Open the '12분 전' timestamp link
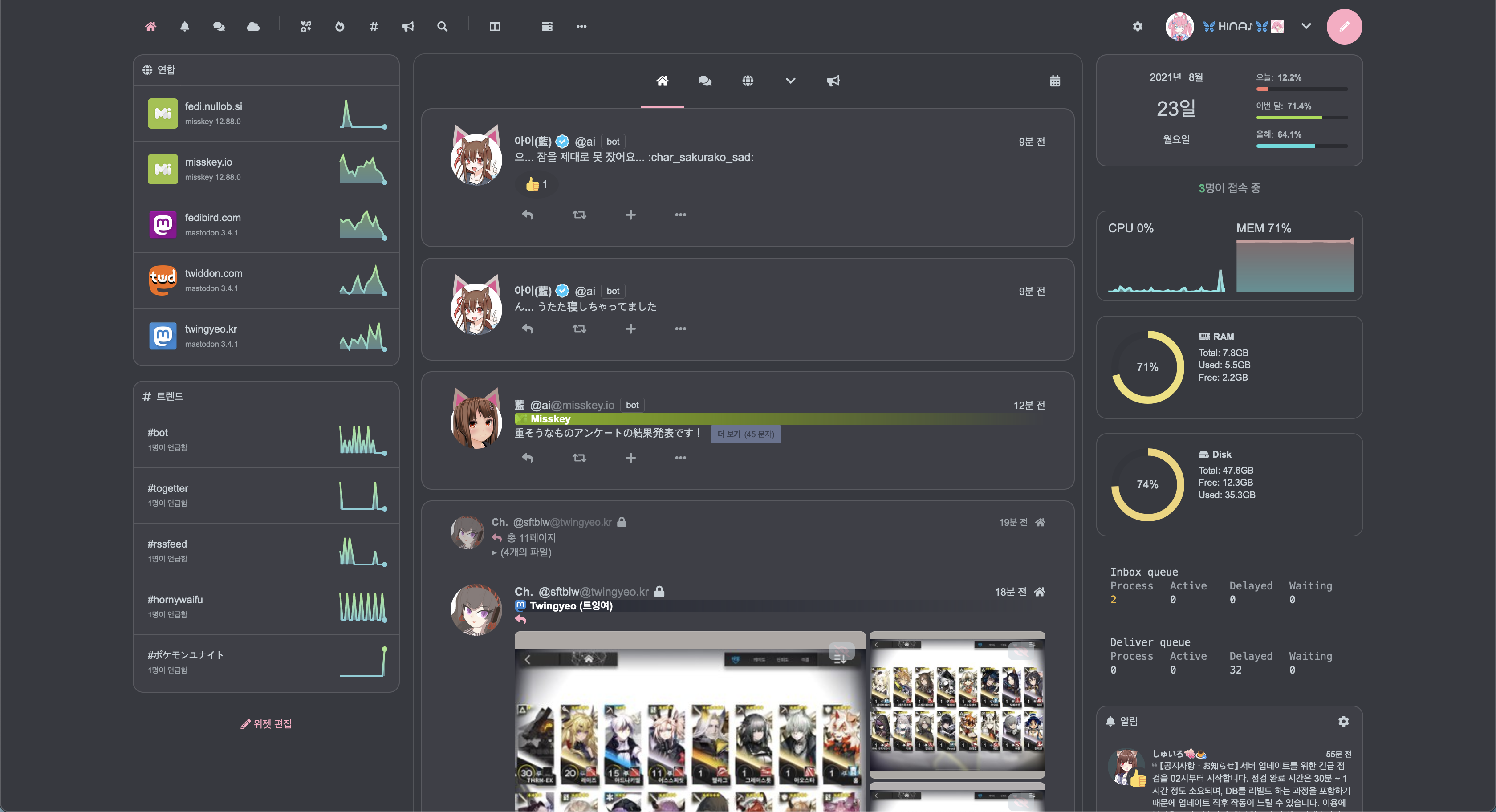 pyautogui.click(x=1029, y=406)
